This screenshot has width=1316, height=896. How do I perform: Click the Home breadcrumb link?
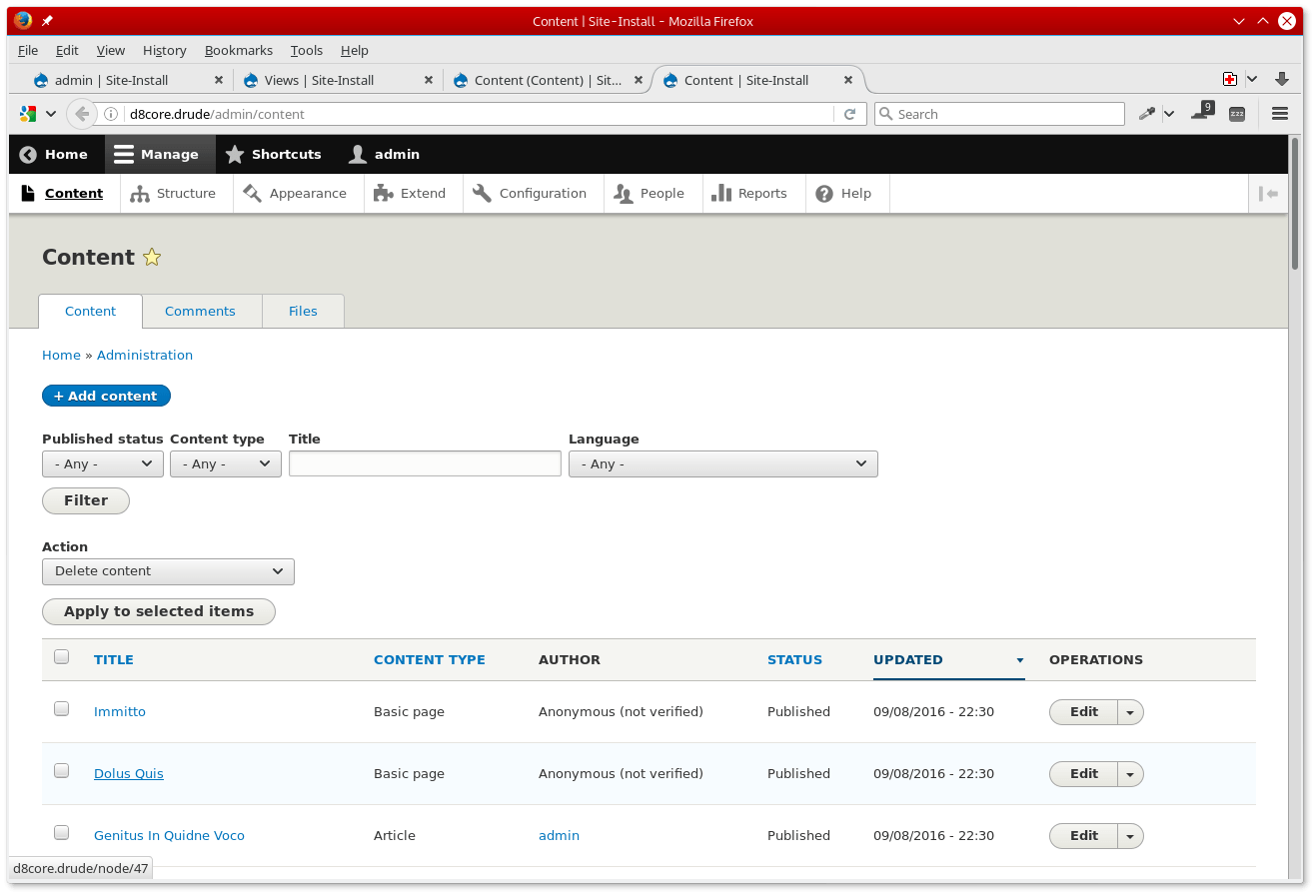61,356
